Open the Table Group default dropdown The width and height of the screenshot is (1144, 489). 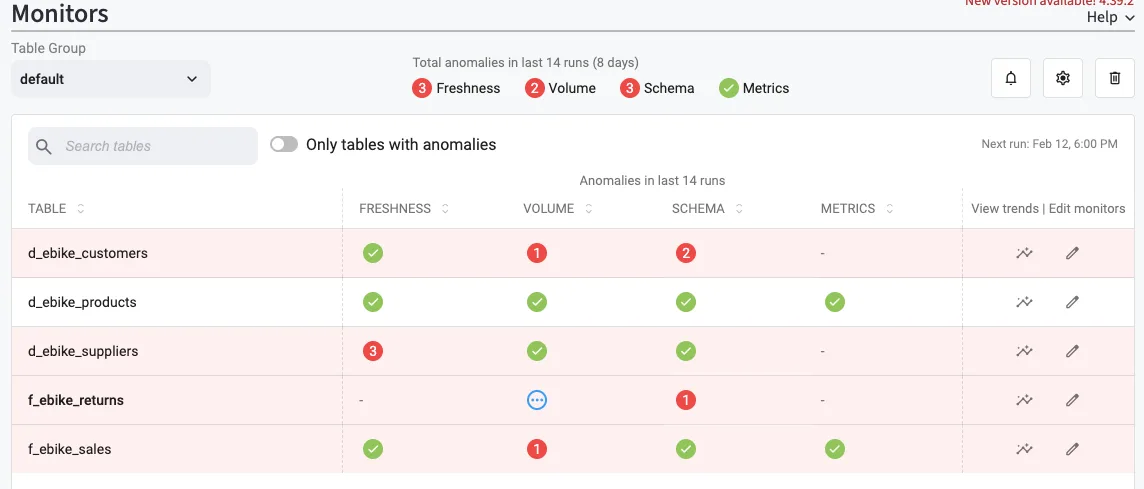point(110,79)
